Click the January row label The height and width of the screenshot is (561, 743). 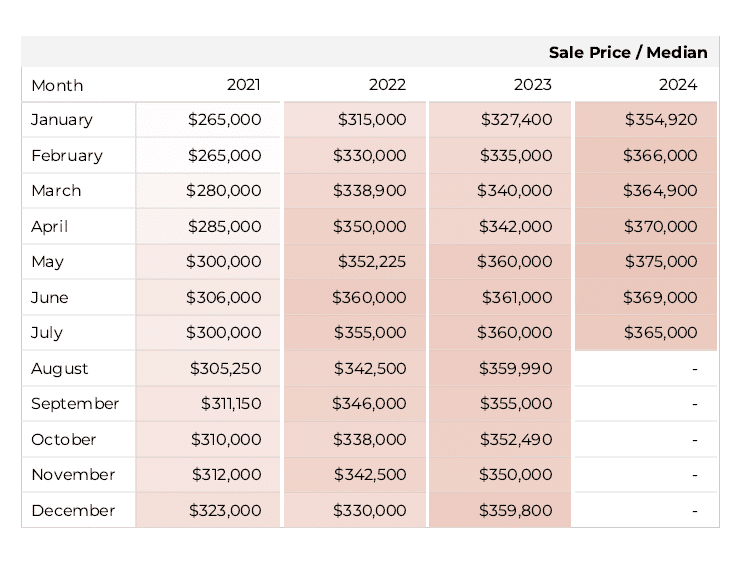tap(62, 120)
